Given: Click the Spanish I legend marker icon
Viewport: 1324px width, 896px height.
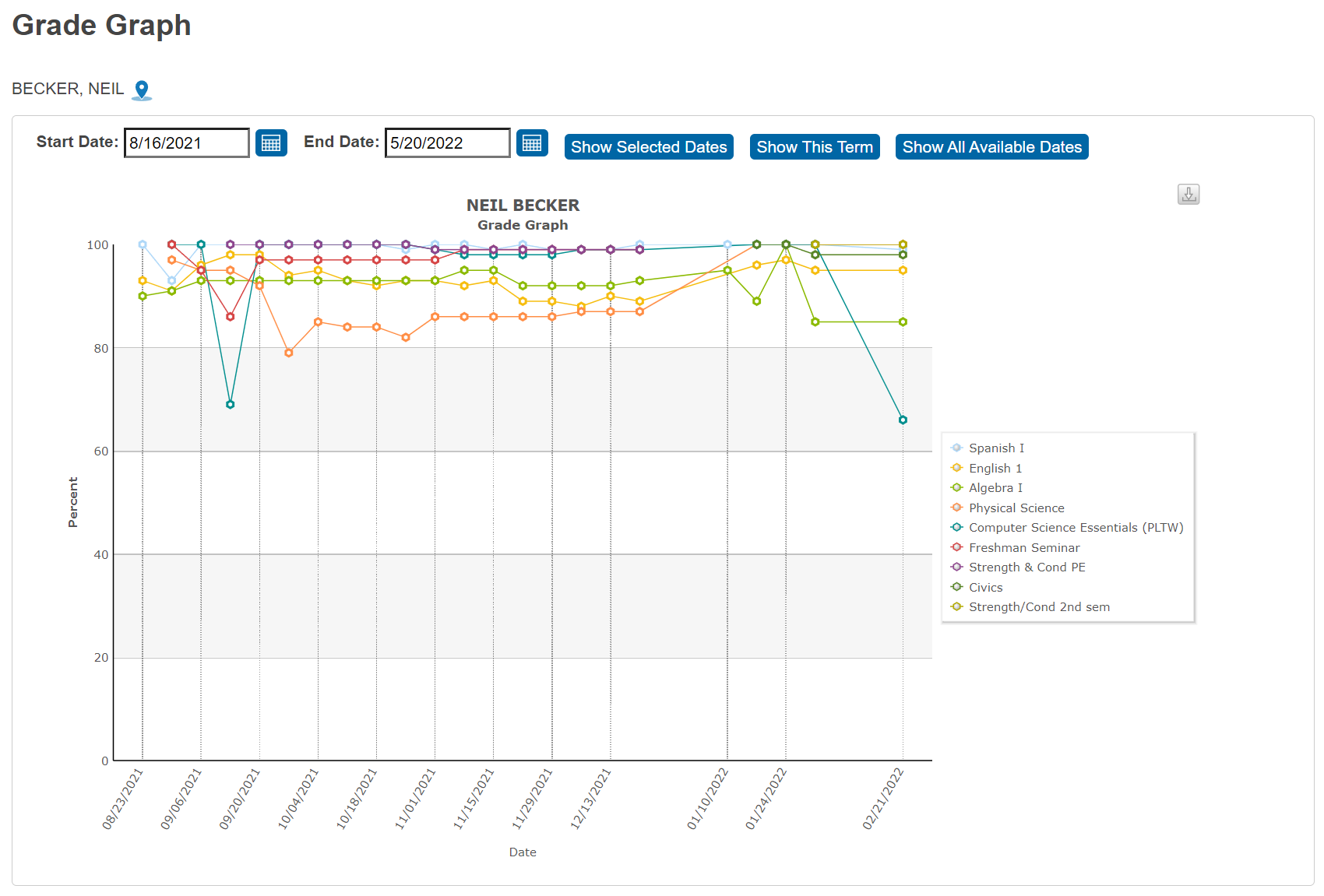Looking at the screenshot, I should [955, 448].
